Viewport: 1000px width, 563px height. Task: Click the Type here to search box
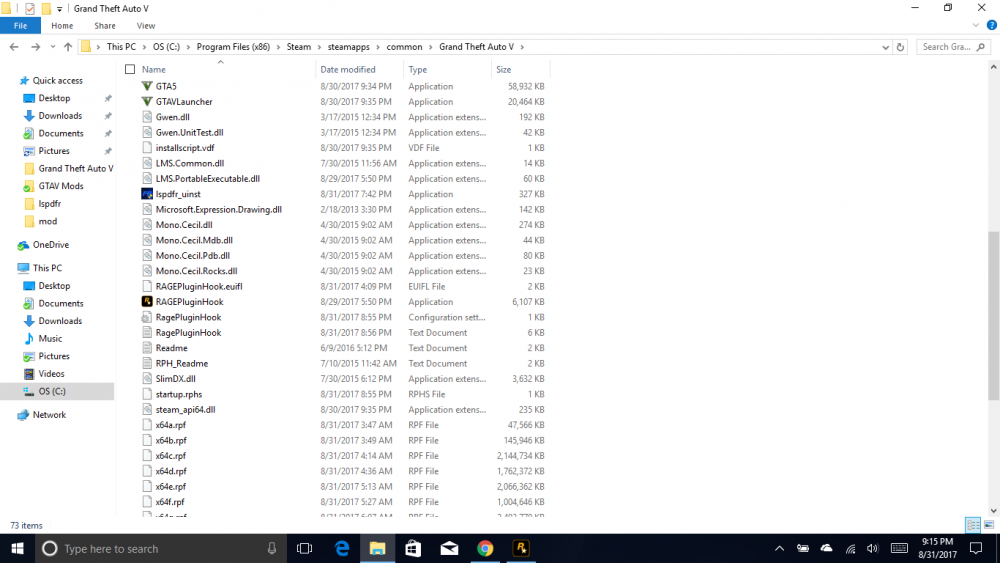(x=159, y=548)
